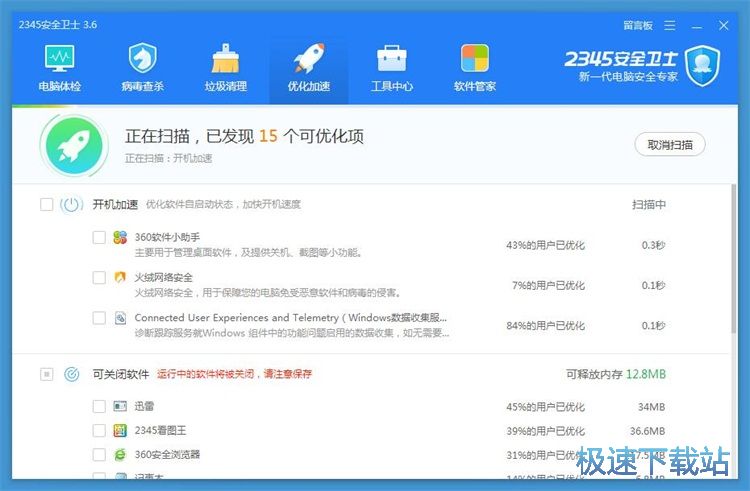Image resolution: width=750 pixels, height=491 pixels.
Task: Click the 扫描中 scanning status text
Action: pos(649,205)
